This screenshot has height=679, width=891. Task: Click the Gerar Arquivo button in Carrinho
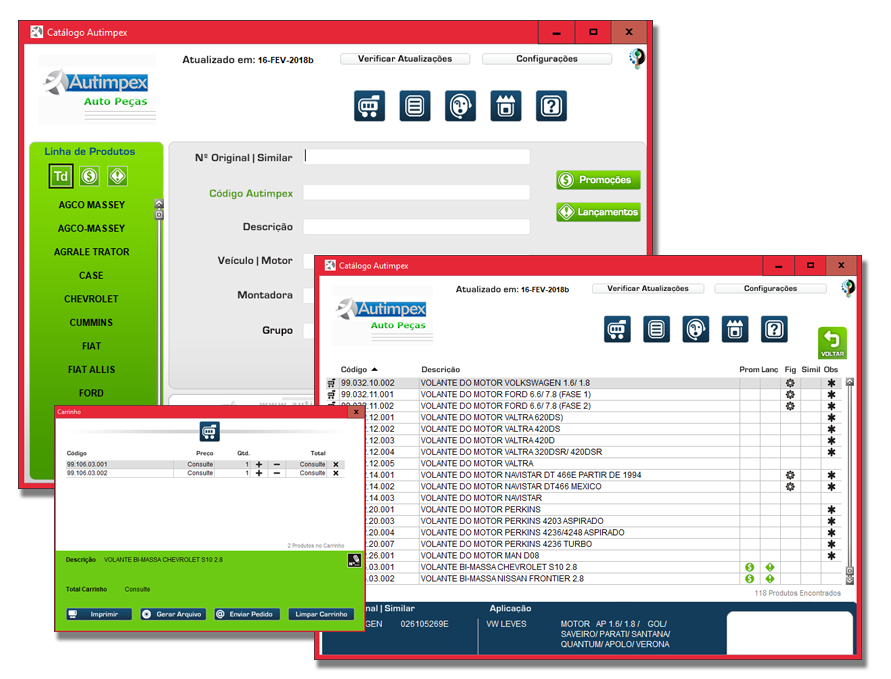pyautogui.click(x=173, y=614)
